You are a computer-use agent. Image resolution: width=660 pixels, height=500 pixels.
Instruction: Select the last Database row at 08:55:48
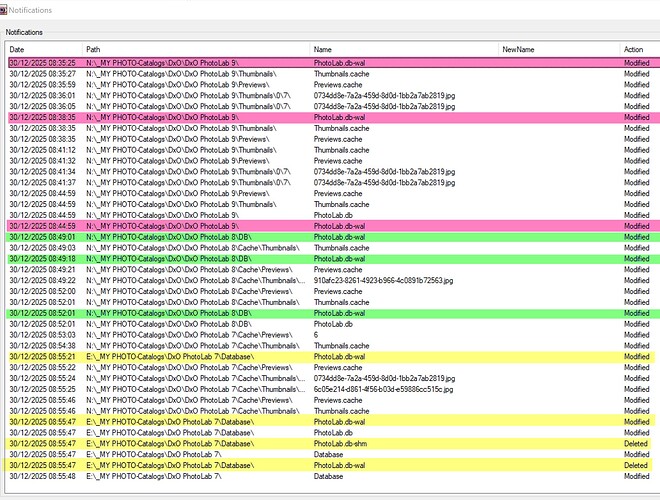click(330, 476)
